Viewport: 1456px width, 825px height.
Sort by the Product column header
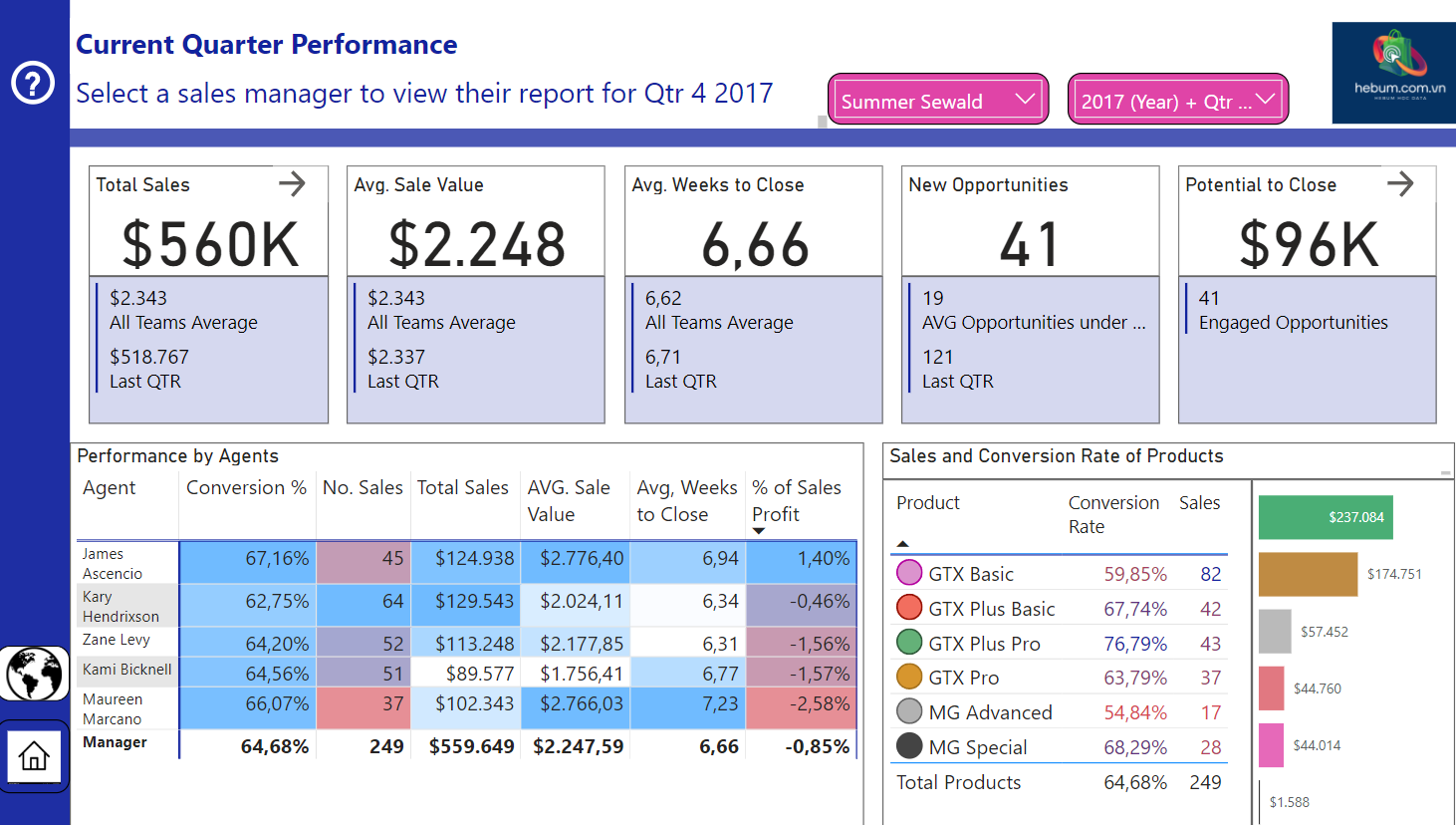tap(927, 503)
